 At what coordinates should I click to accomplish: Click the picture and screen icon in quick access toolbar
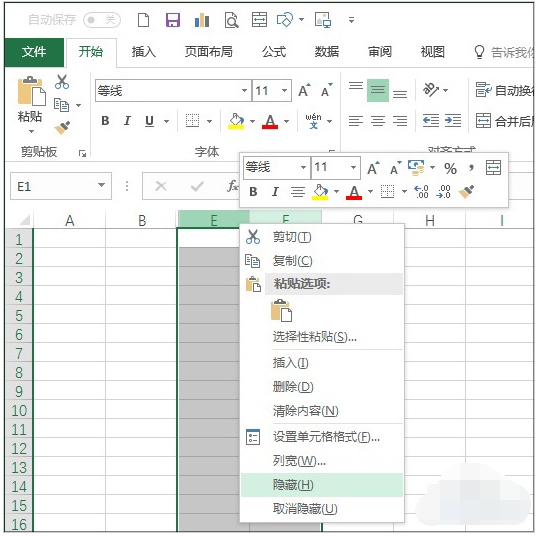323,20
